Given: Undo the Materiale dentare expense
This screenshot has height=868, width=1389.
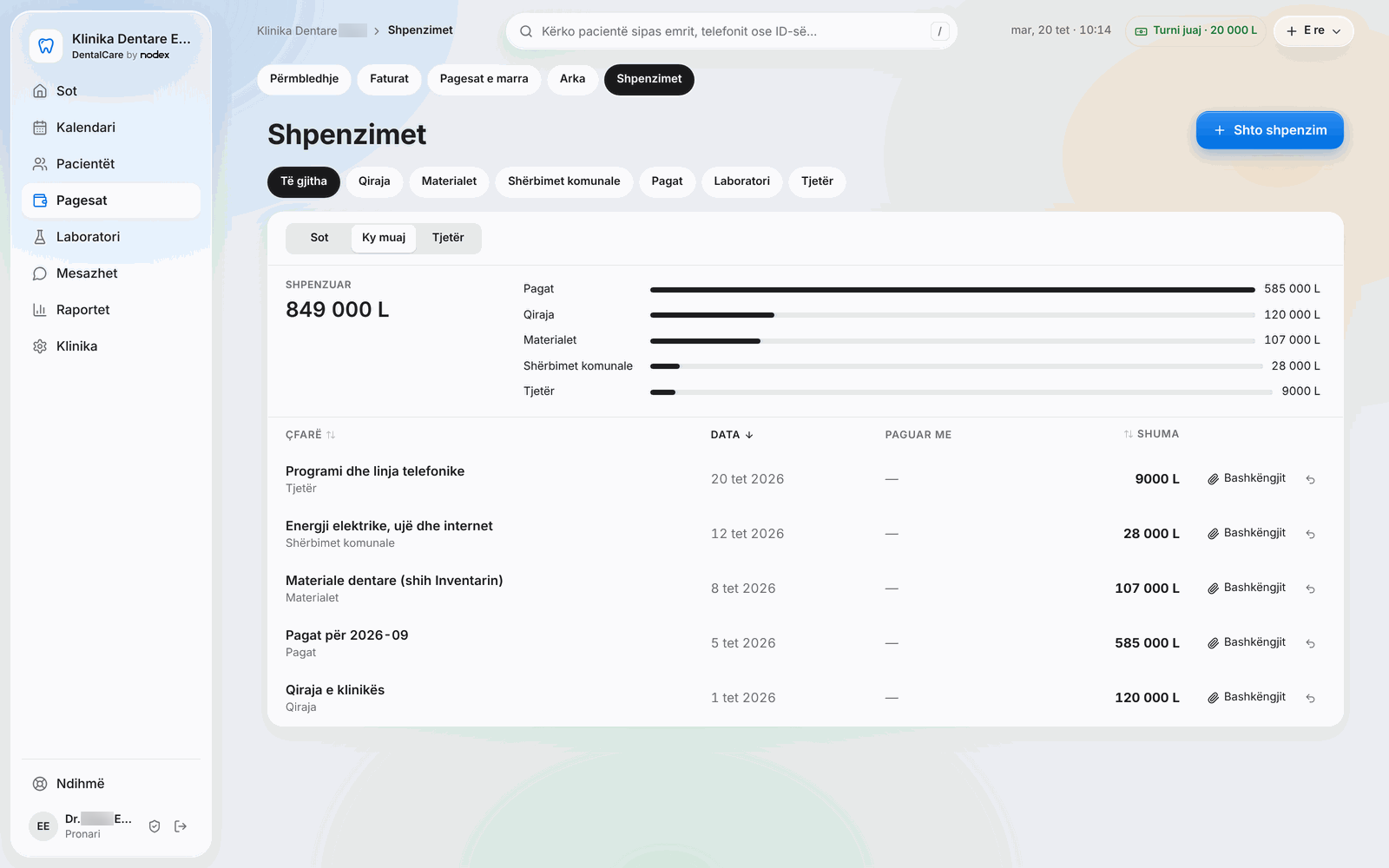Looking at the screenshot, I should point(1311,589).
